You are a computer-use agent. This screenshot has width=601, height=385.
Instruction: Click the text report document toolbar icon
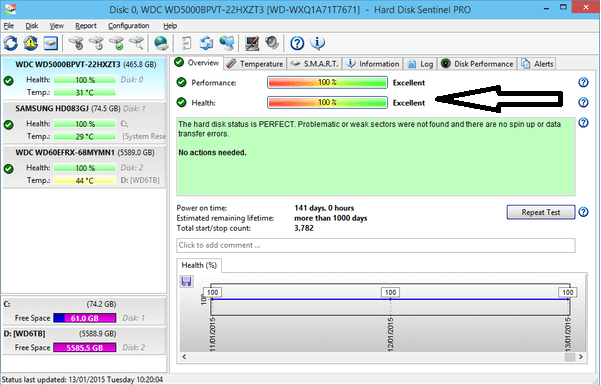click(x=186, y=43)
